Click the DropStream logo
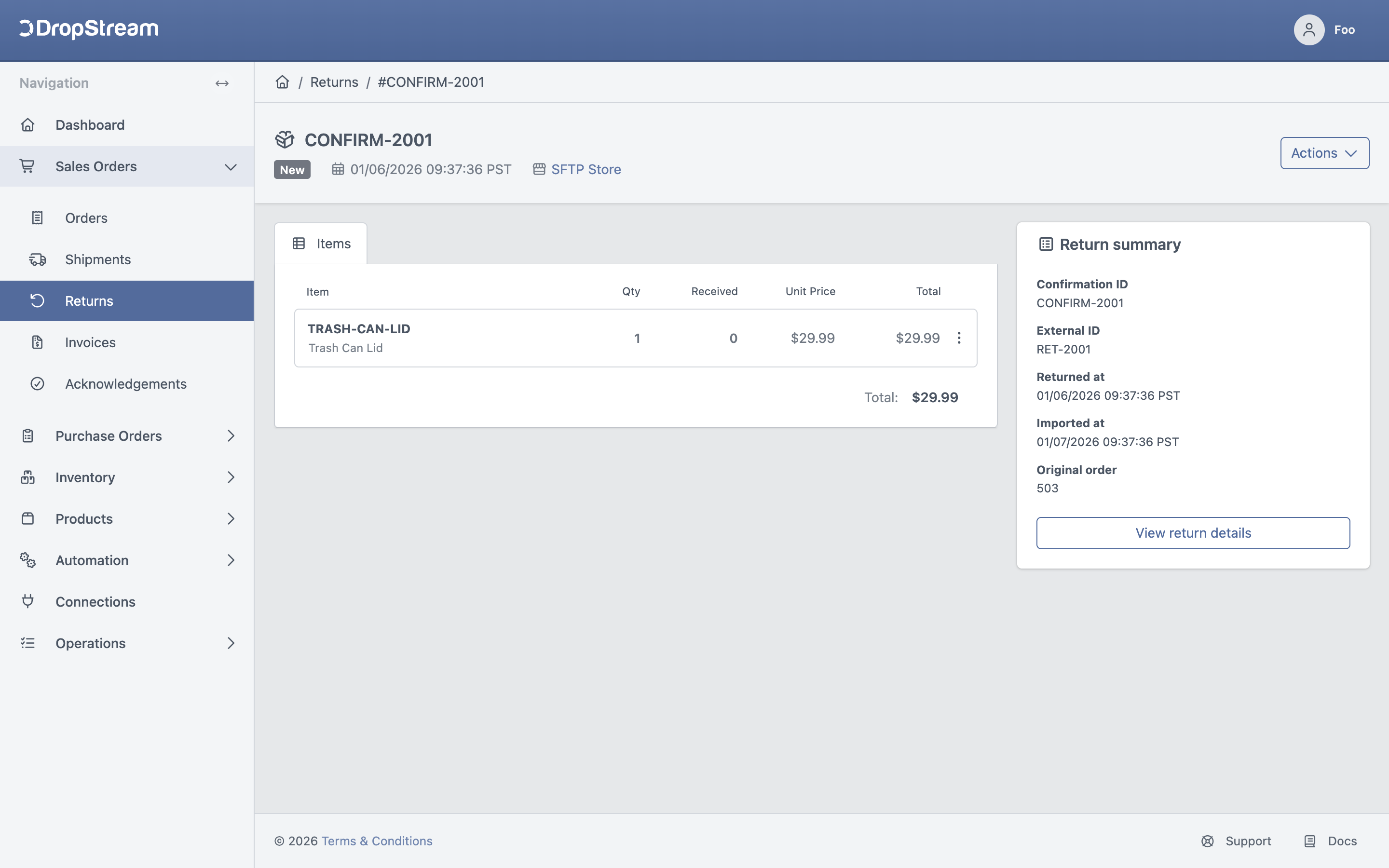This screenshot has width=1389, height=868. click(89, 29)
